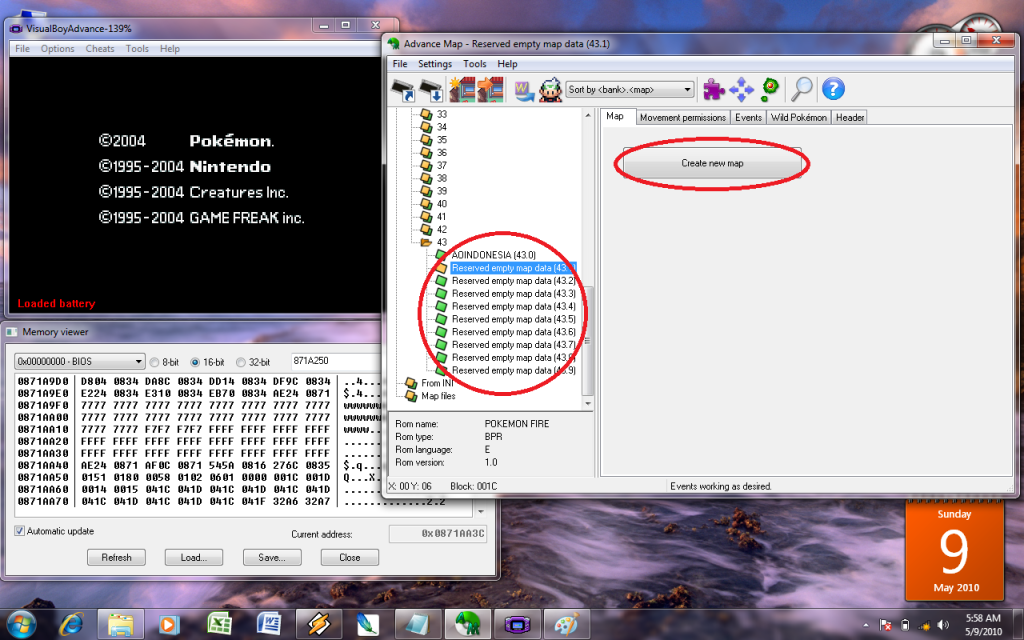Open Word from the taskbar
Image resolution: width=1024 pixels, height=640 pixels.
[268, 624]
